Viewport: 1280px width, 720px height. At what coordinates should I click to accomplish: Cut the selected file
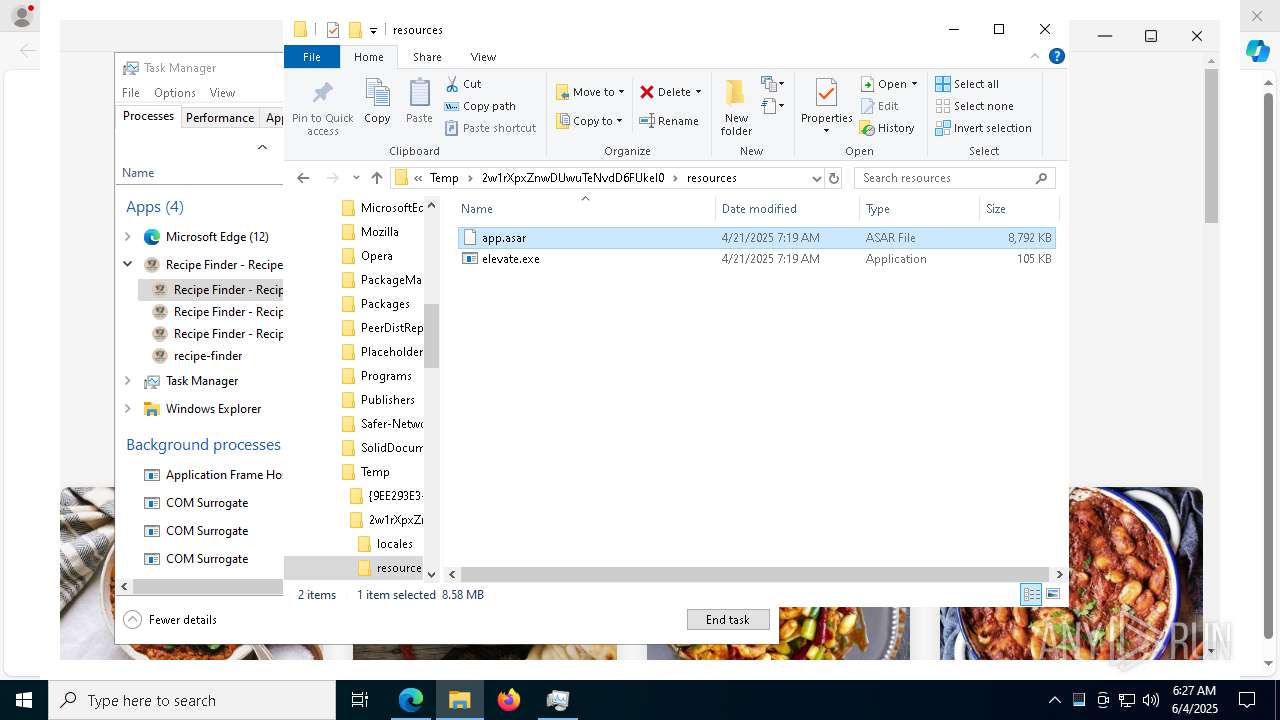tap(463, 84)
